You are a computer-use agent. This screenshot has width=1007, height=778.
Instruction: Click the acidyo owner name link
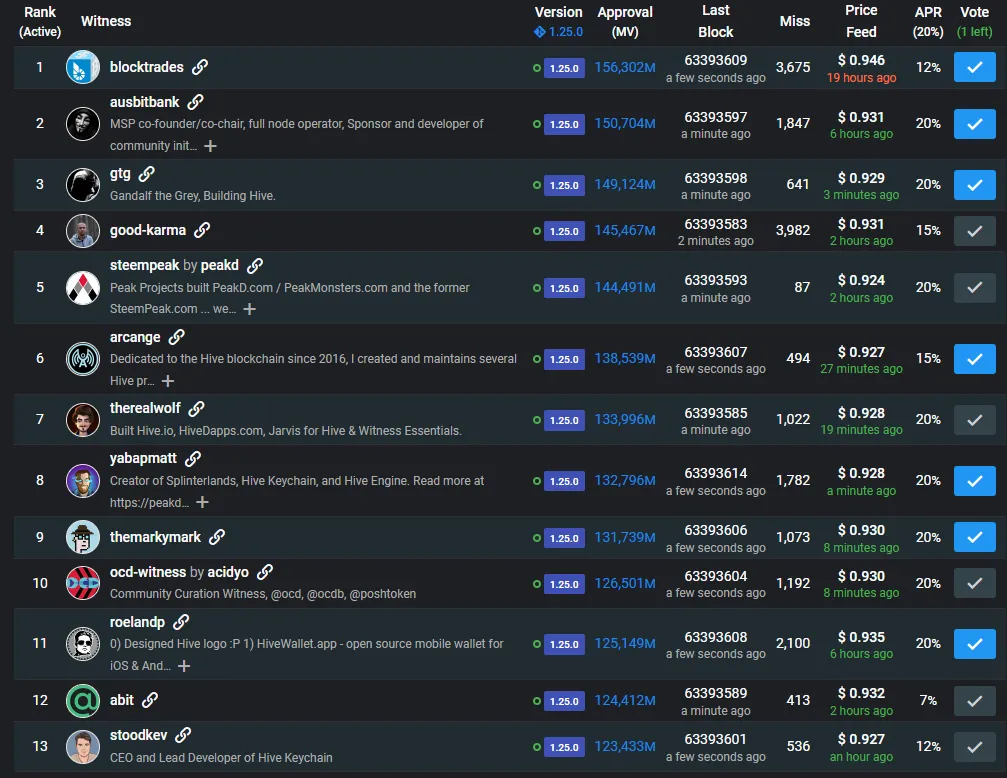pyautogui.click(x=228, y=572)
